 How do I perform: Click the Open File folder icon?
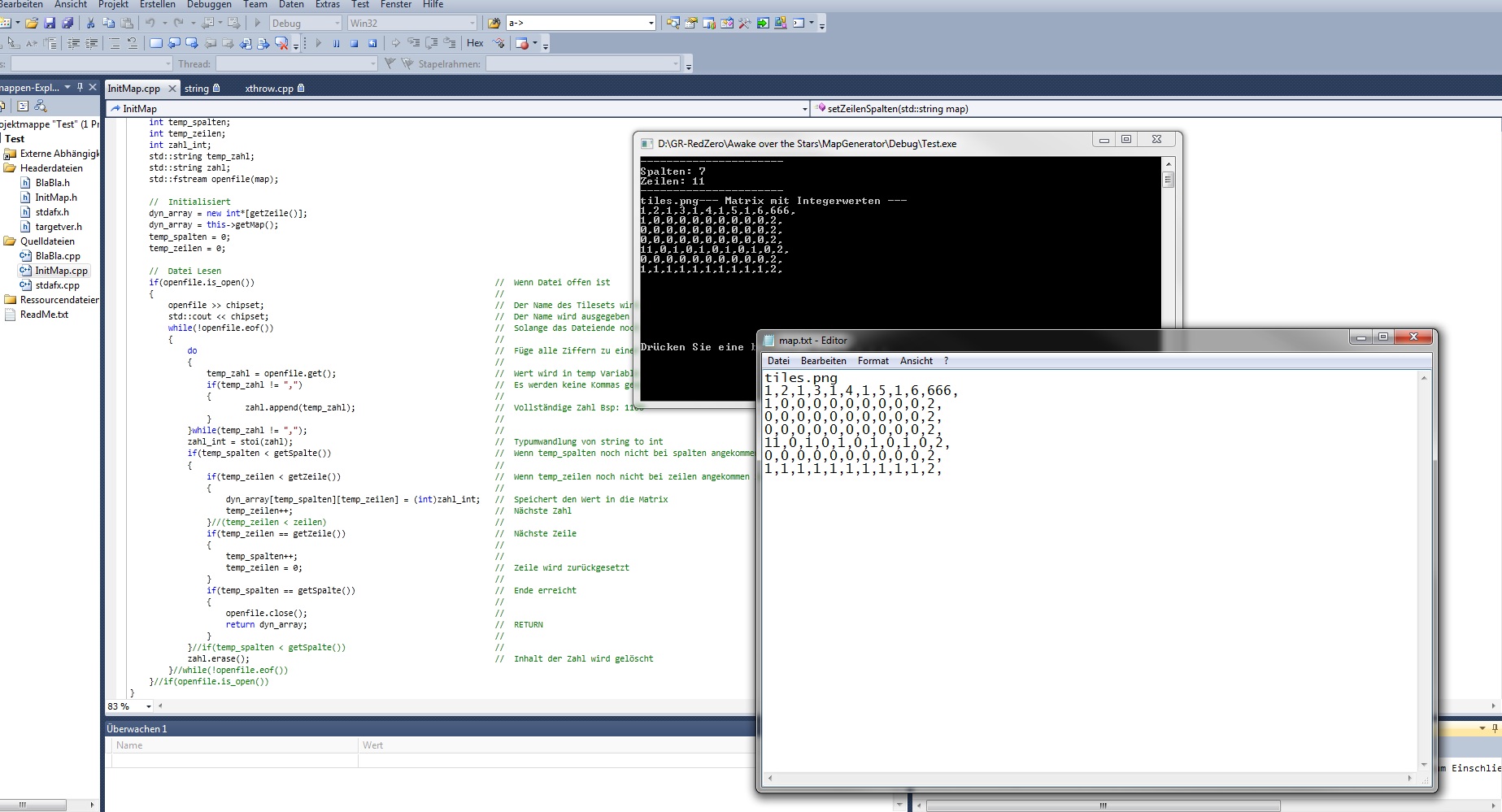[32, 24]
